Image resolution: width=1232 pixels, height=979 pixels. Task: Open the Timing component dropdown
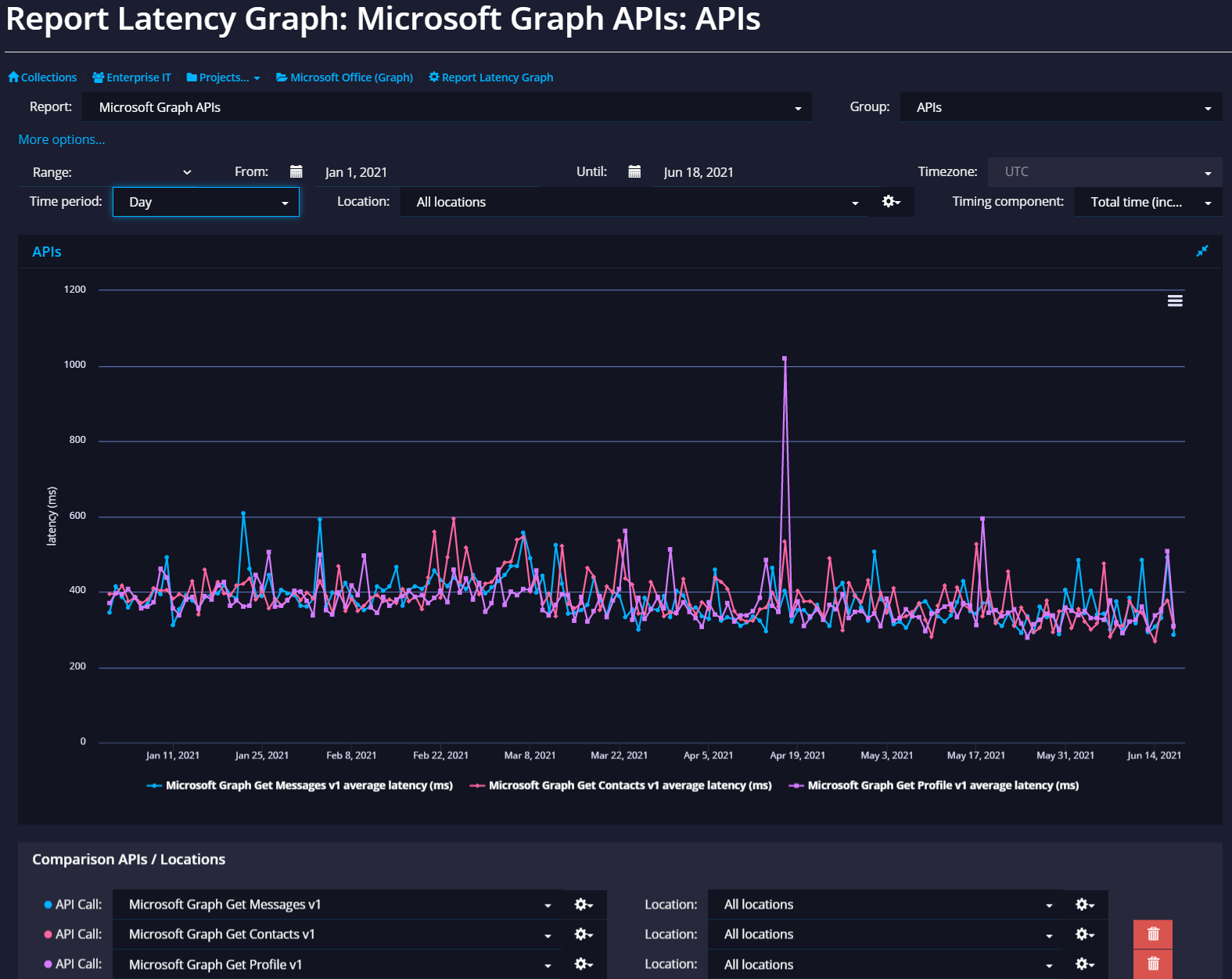point(1148,203)
